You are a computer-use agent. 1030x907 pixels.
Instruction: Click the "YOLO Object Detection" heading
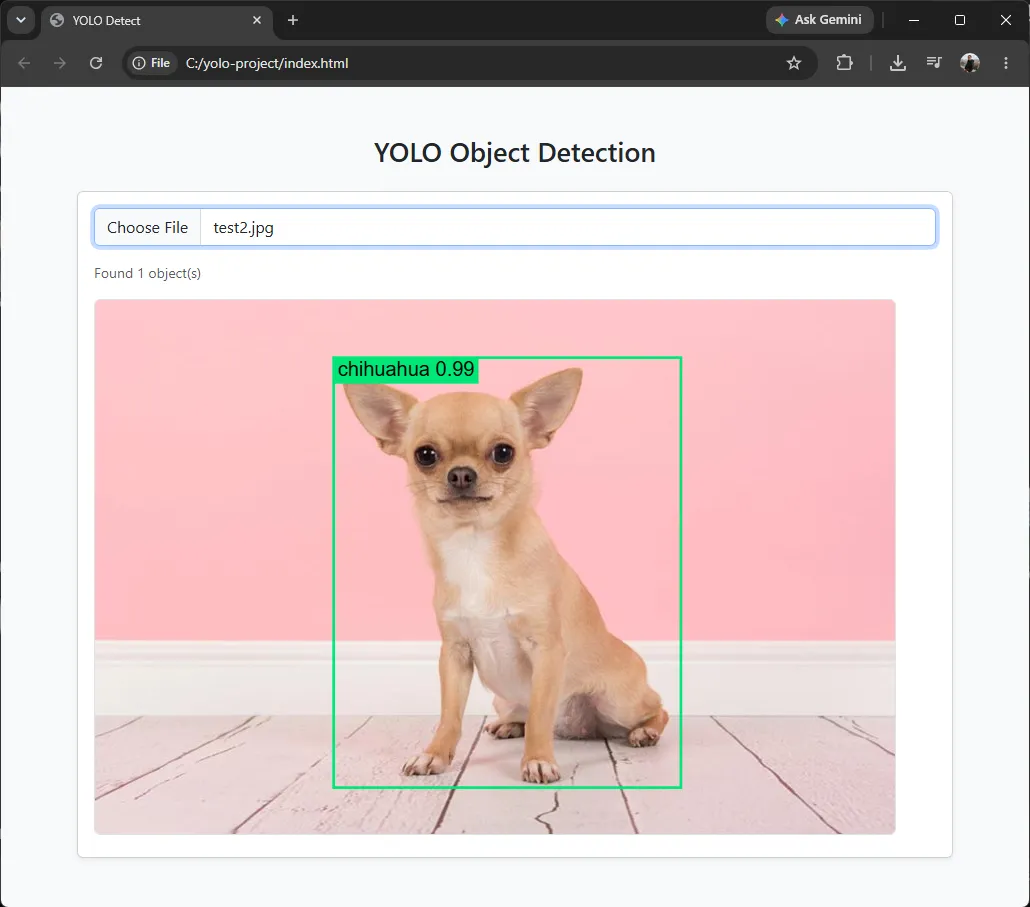515,152
